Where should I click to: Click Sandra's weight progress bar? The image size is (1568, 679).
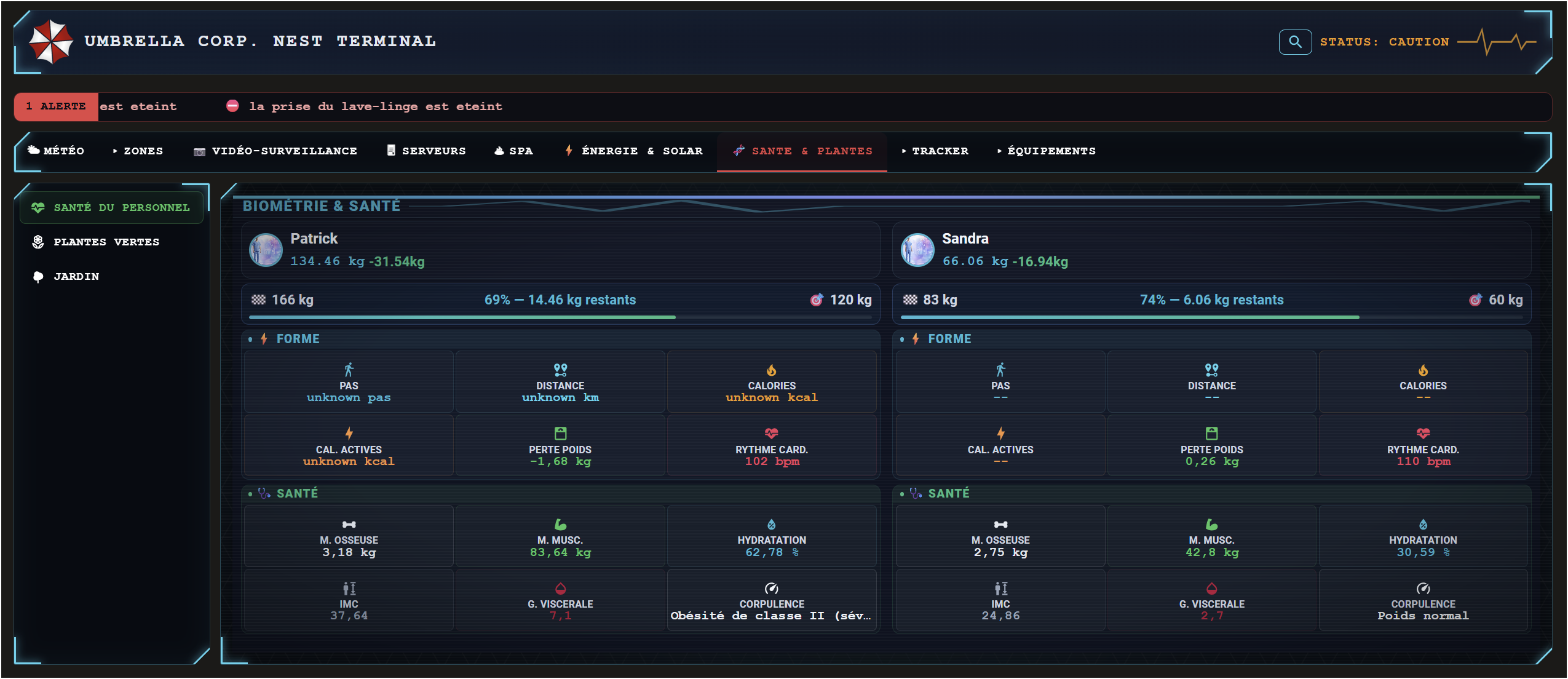pos(1211,317)
